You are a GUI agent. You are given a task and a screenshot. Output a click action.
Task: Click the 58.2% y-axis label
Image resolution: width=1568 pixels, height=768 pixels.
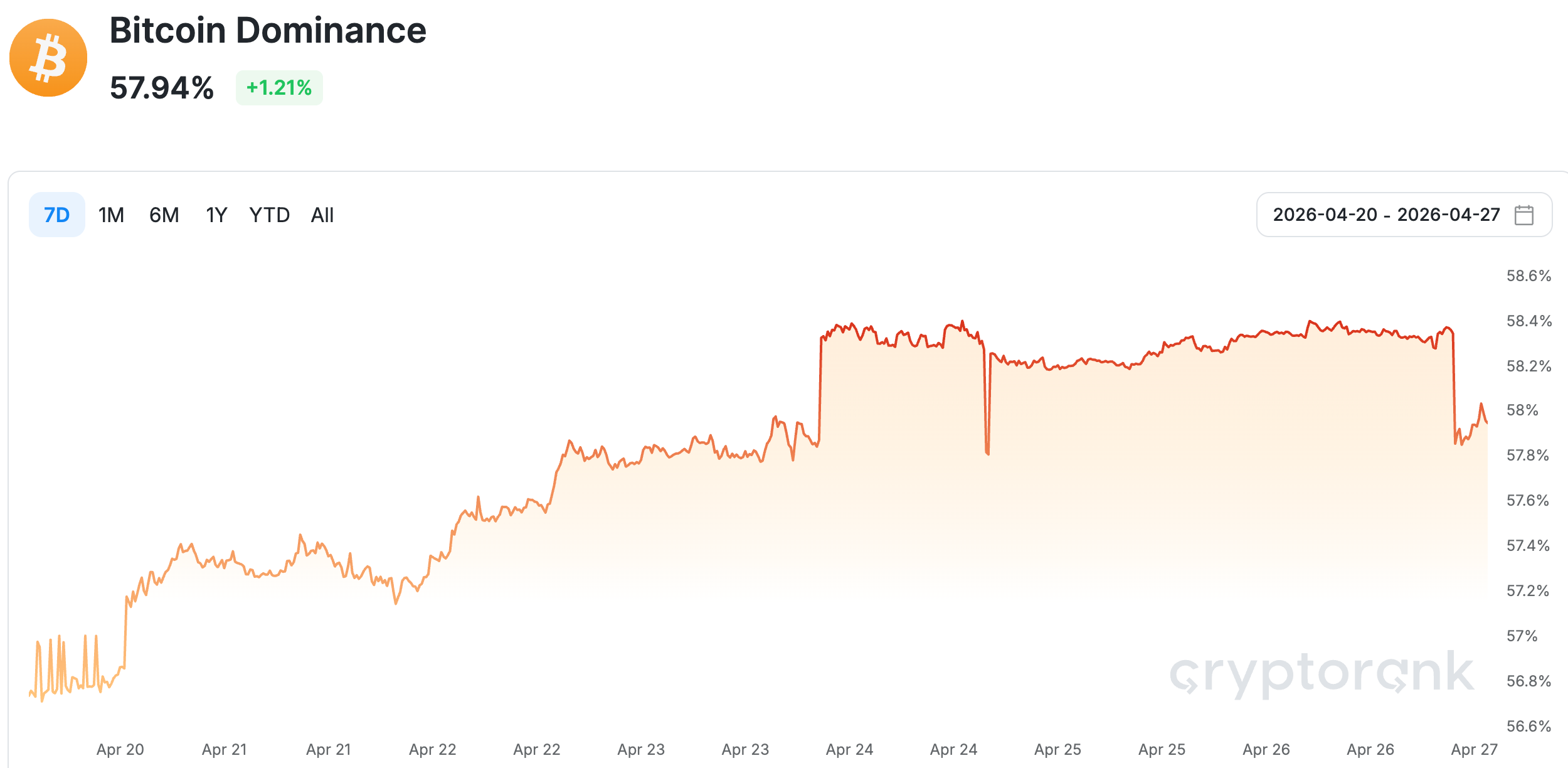point(1528,366)
